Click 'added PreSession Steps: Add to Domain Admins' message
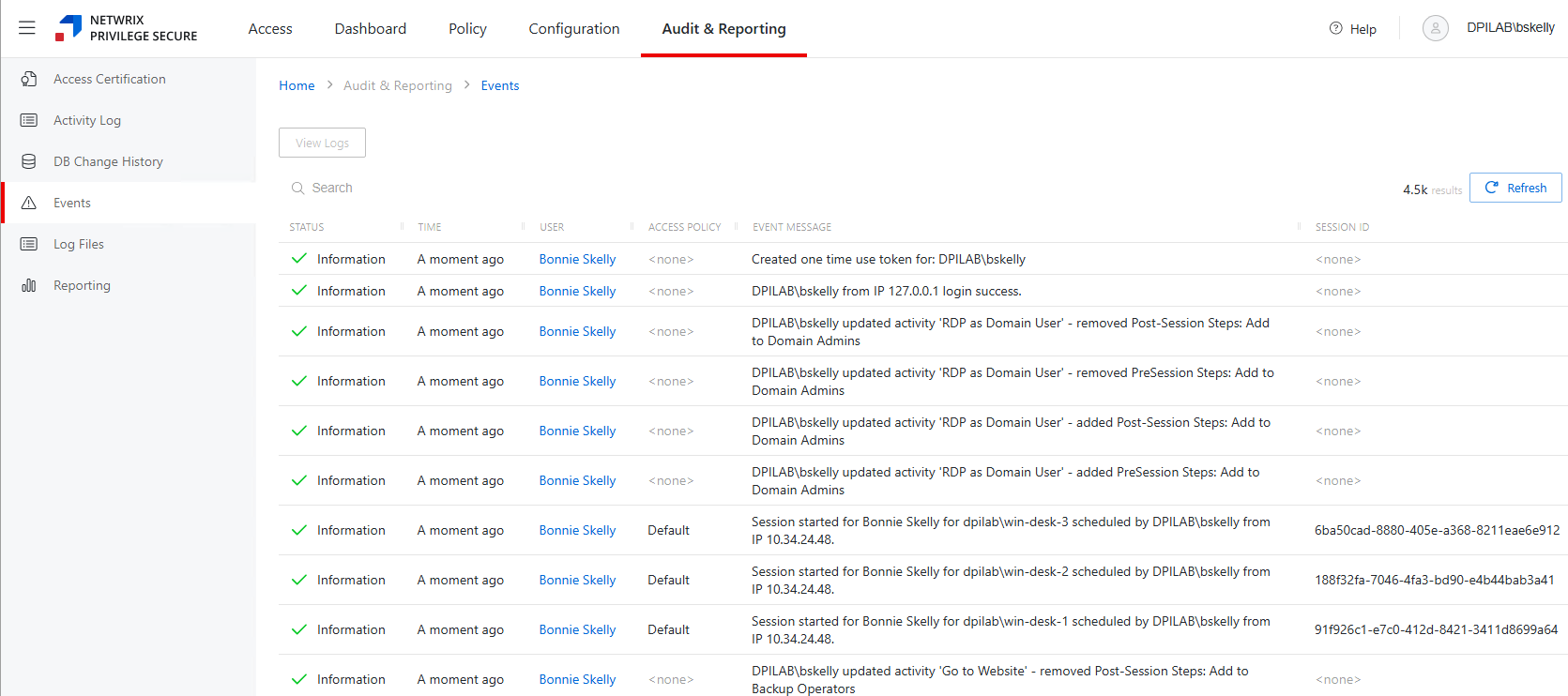Image resolution: width=1568 pixels, height=696 pixels. [x=1006, y=480]
